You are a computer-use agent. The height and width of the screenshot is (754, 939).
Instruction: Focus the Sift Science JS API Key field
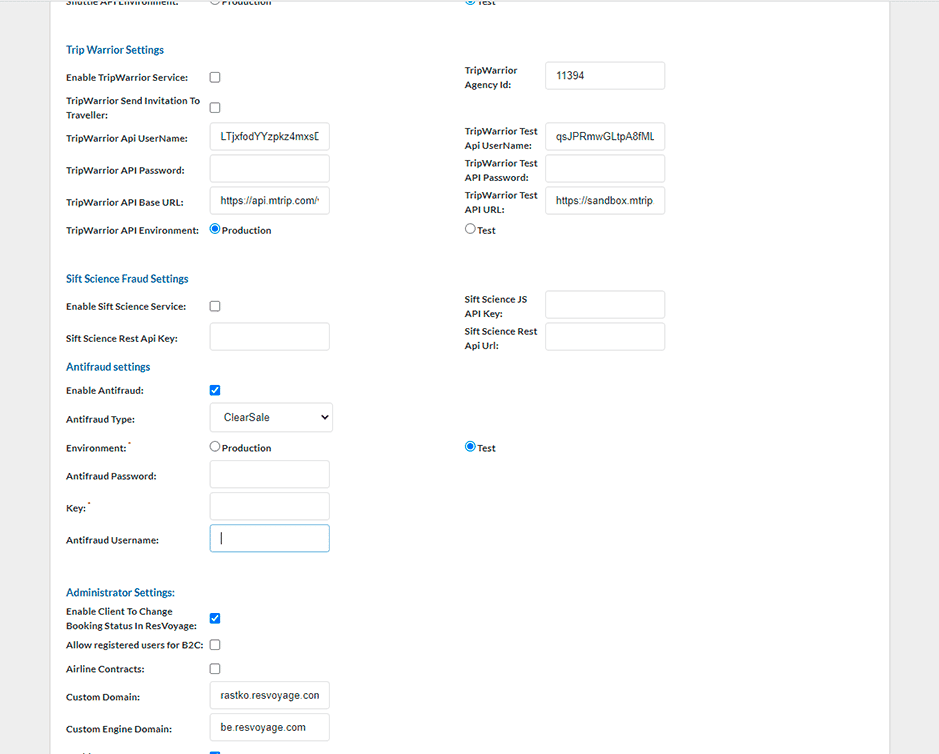(605, 305)
